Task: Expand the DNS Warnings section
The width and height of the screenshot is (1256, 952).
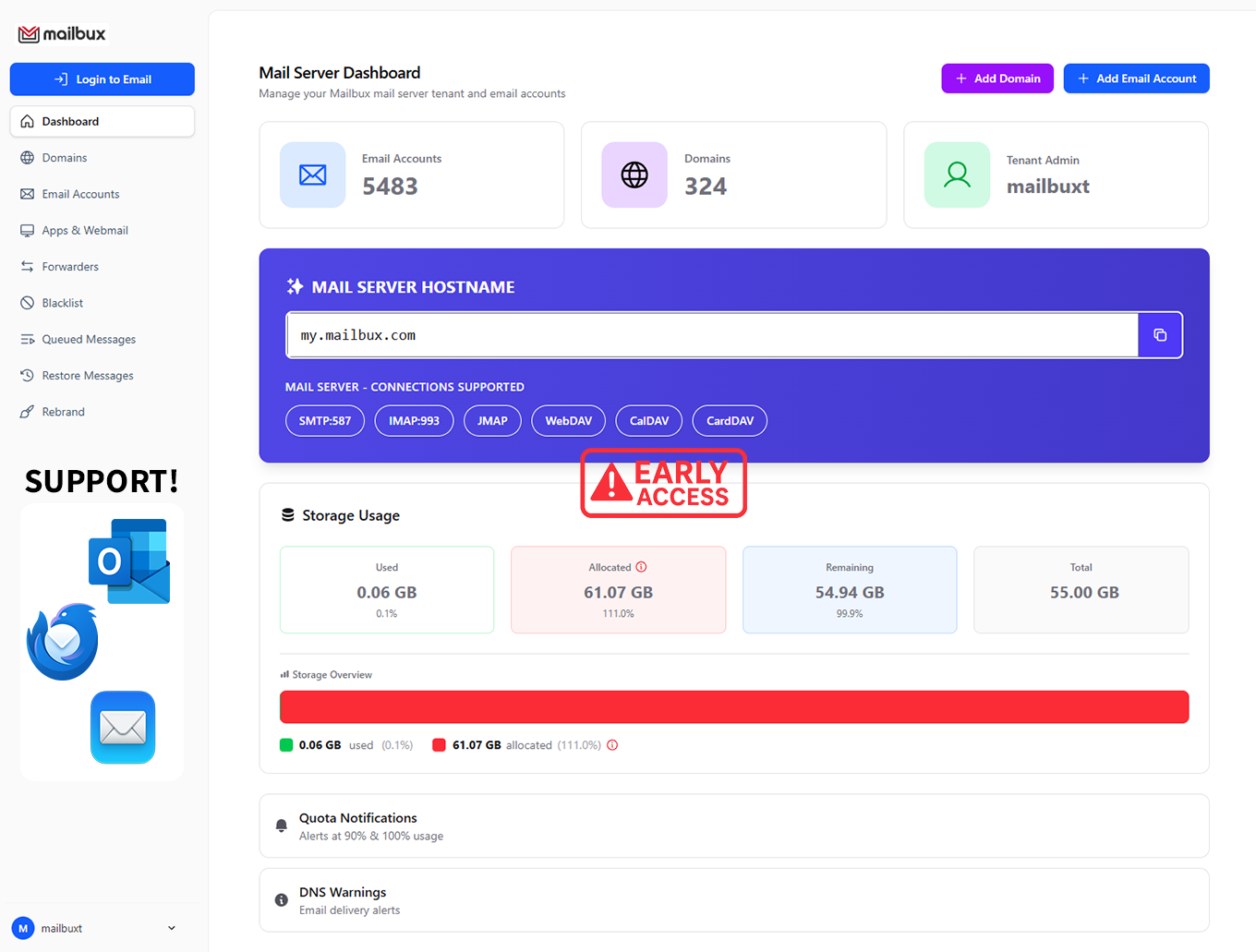Action: click(x=733, y=900)
